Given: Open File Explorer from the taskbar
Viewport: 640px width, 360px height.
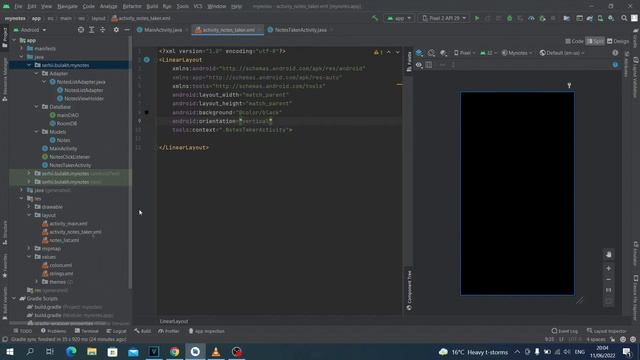Looking at the screenshot, I should pyautogui.click(x=92, y=352).
